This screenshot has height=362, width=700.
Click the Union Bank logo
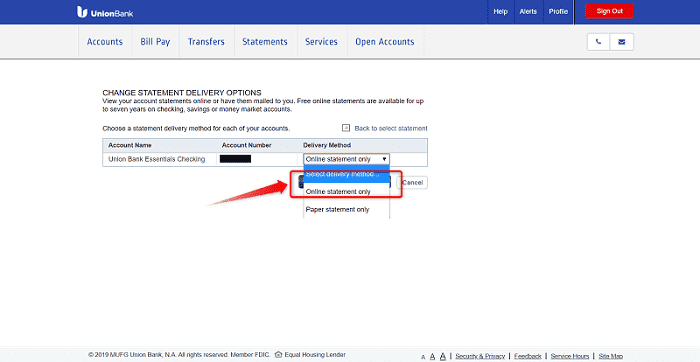pos(105,12)
